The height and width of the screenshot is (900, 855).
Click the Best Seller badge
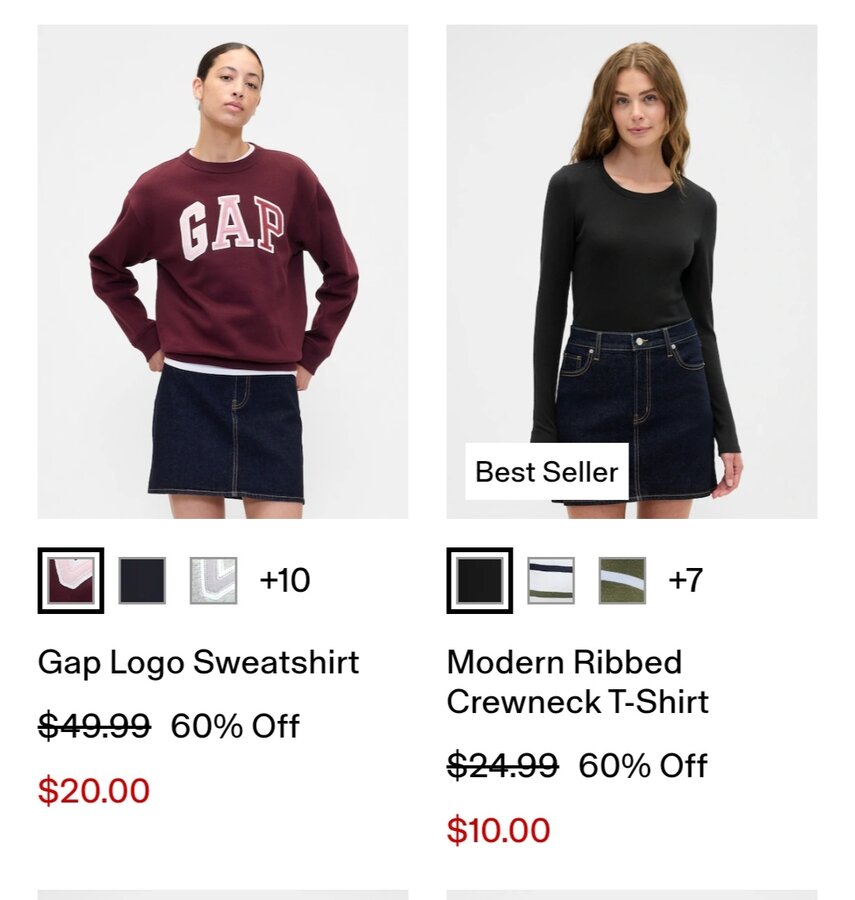pos(547,472)
